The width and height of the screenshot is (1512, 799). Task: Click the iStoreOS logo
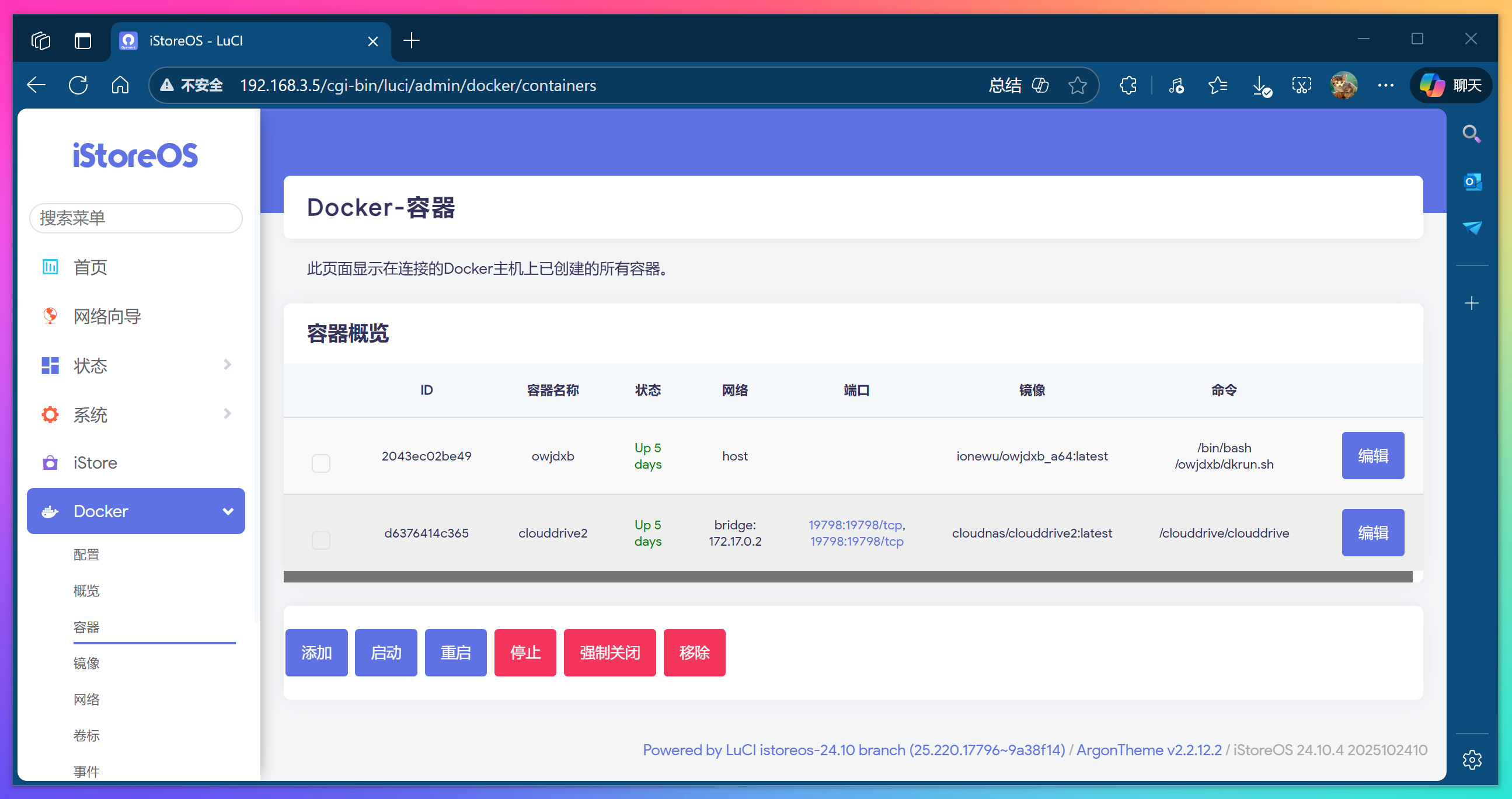tap(135, 155)
